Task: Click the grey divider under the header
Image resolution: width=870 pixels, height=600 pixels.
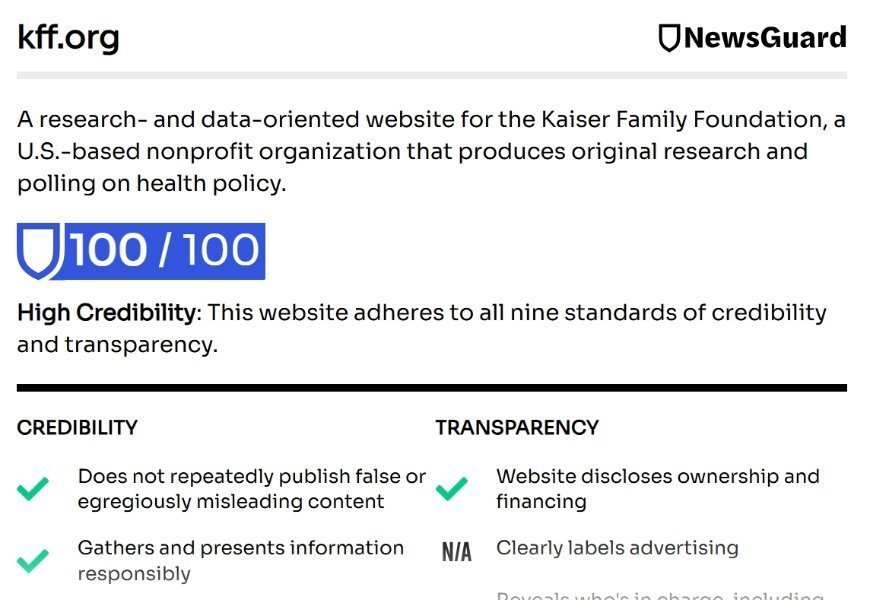Action: 431,75
